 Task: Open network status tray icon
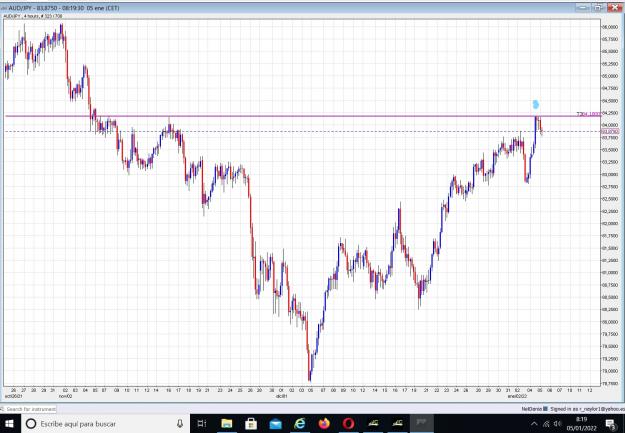click(546, 424)
